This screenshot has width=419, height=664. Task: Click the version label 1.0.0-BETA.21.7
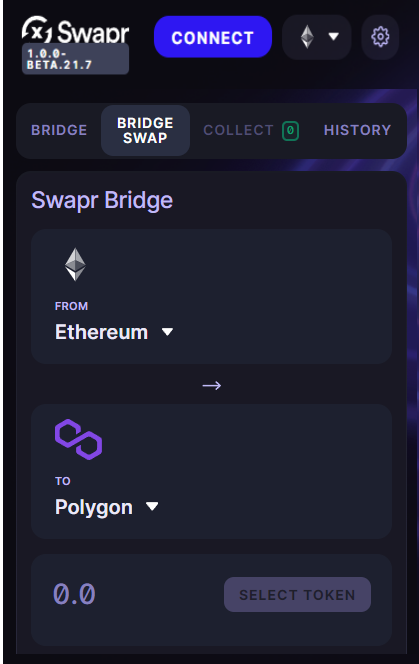pos(75,59)
